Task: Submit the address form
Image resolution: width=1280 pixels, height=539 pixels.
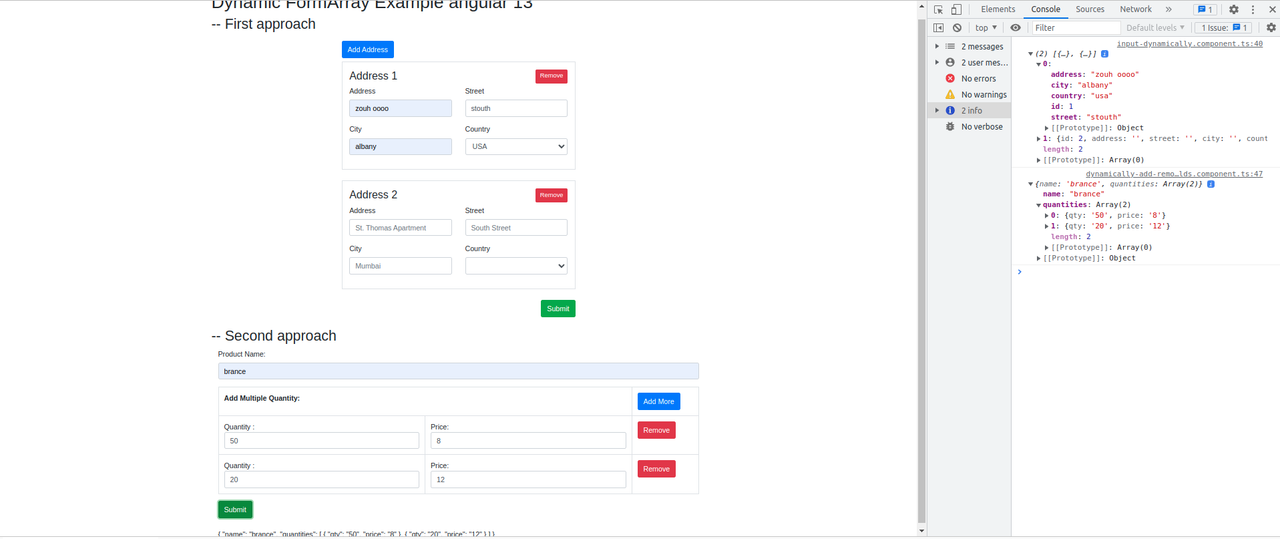Action: click(558, 308)
